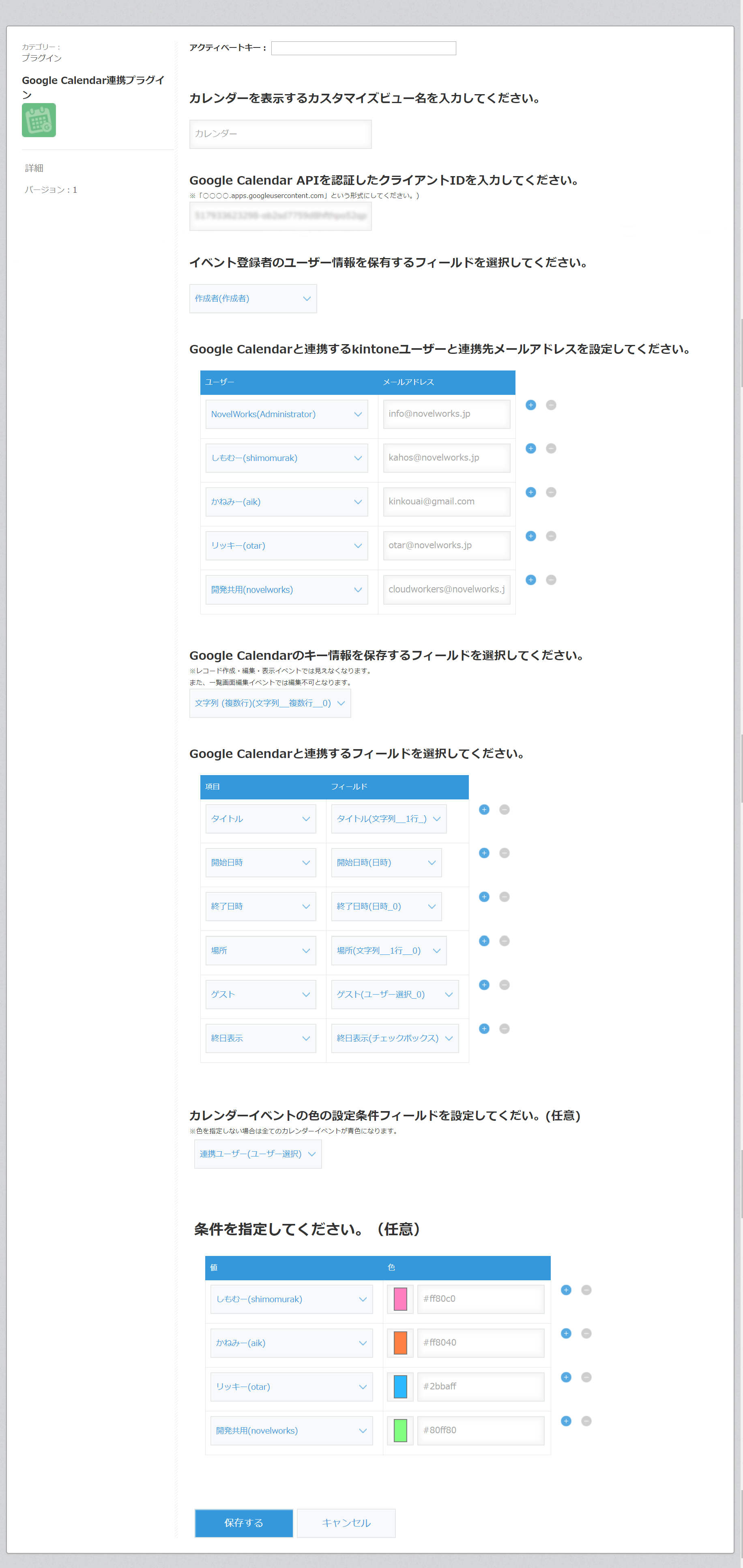Open the タイトル(文字列__1行_) field dropdown

click(388, 819)
